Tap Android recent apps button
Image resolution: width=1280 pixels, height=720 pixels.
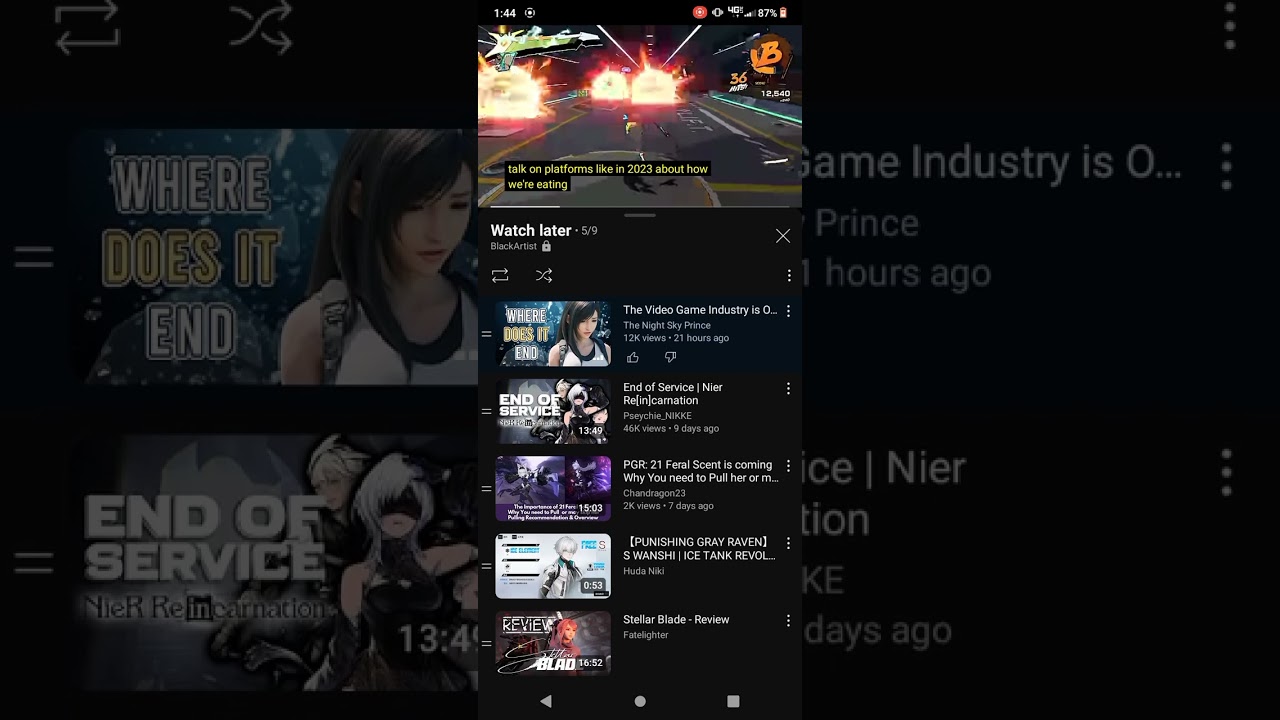733,702
